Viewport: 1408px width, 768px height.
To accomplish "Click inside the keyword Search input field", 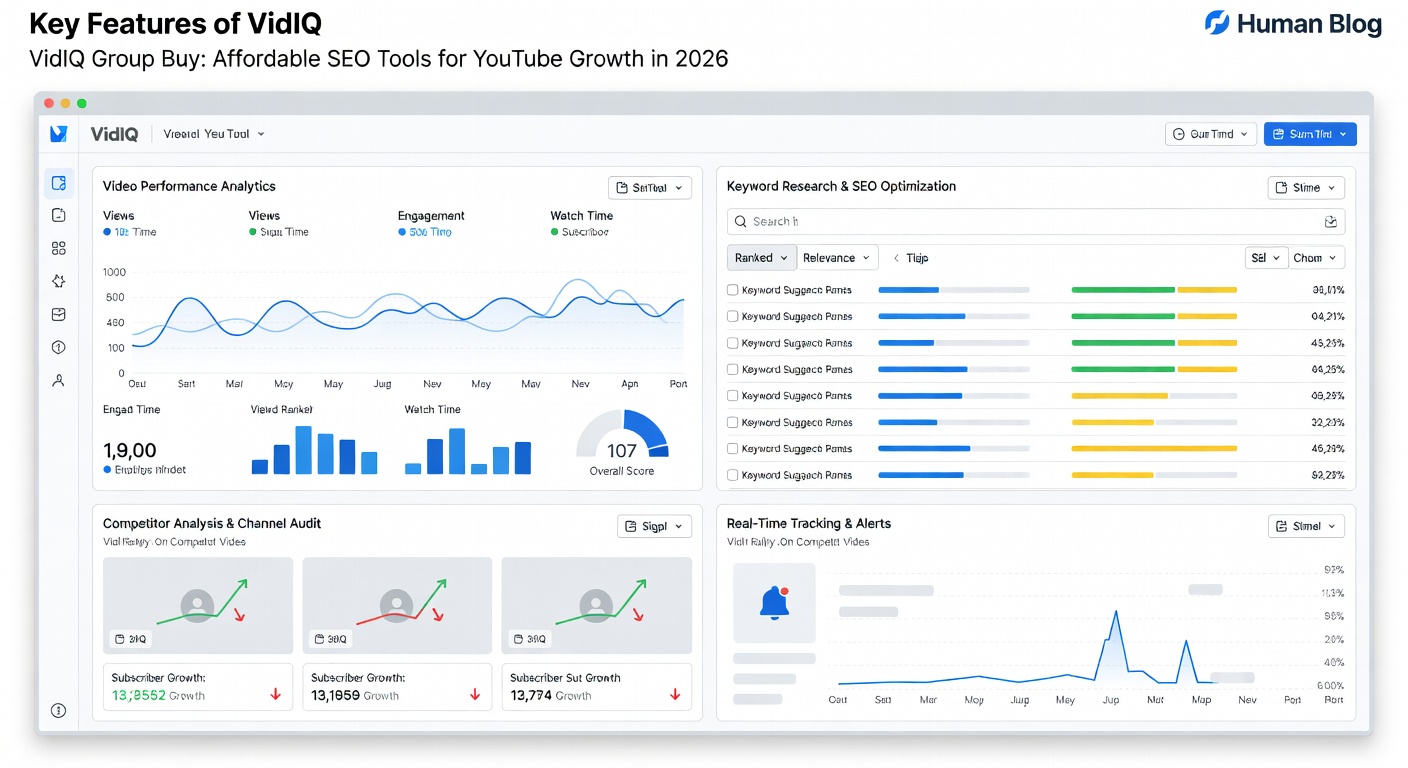I will click(1036, 222).
